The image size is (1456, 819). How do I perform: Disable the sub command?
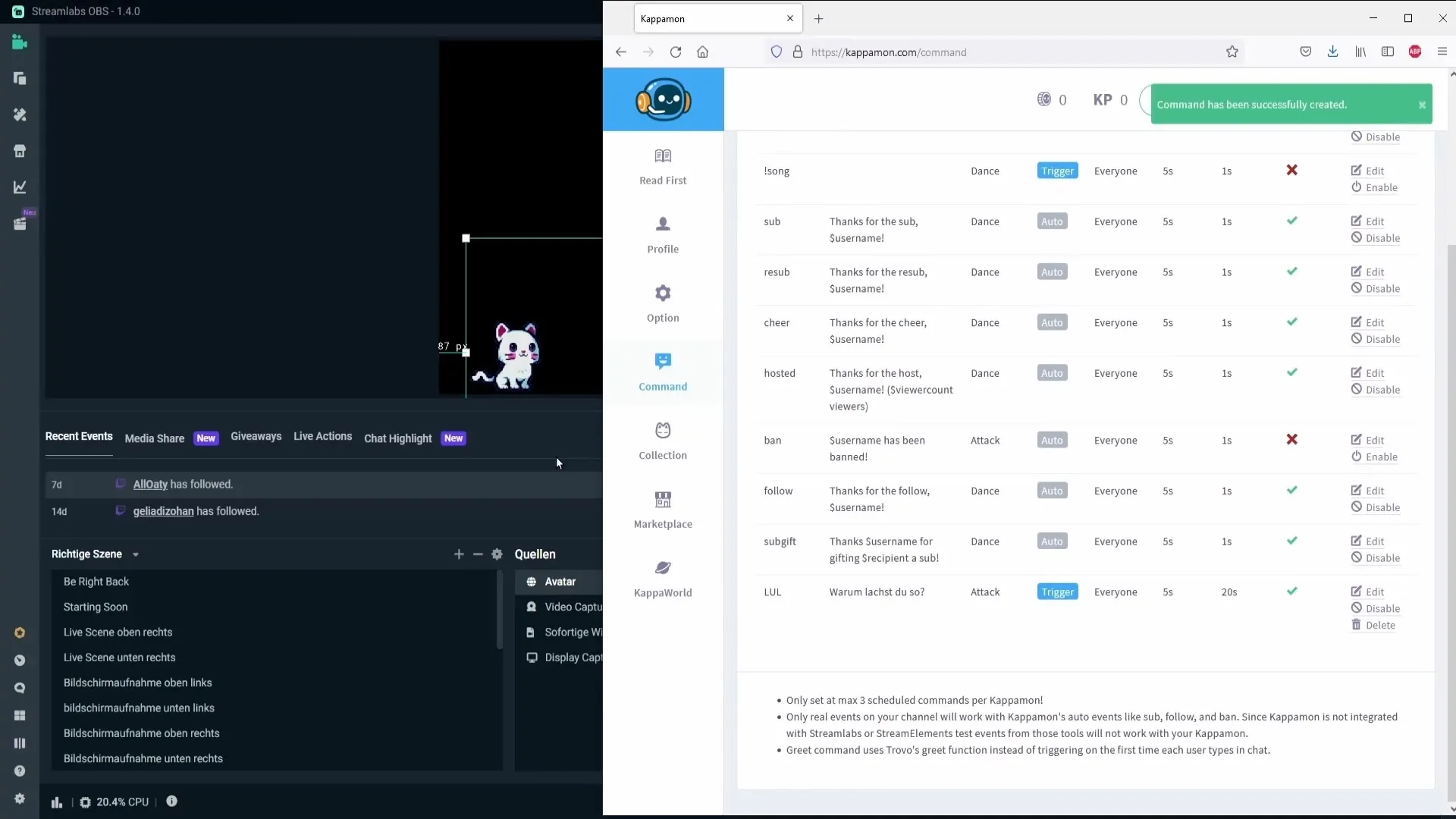1376,238
